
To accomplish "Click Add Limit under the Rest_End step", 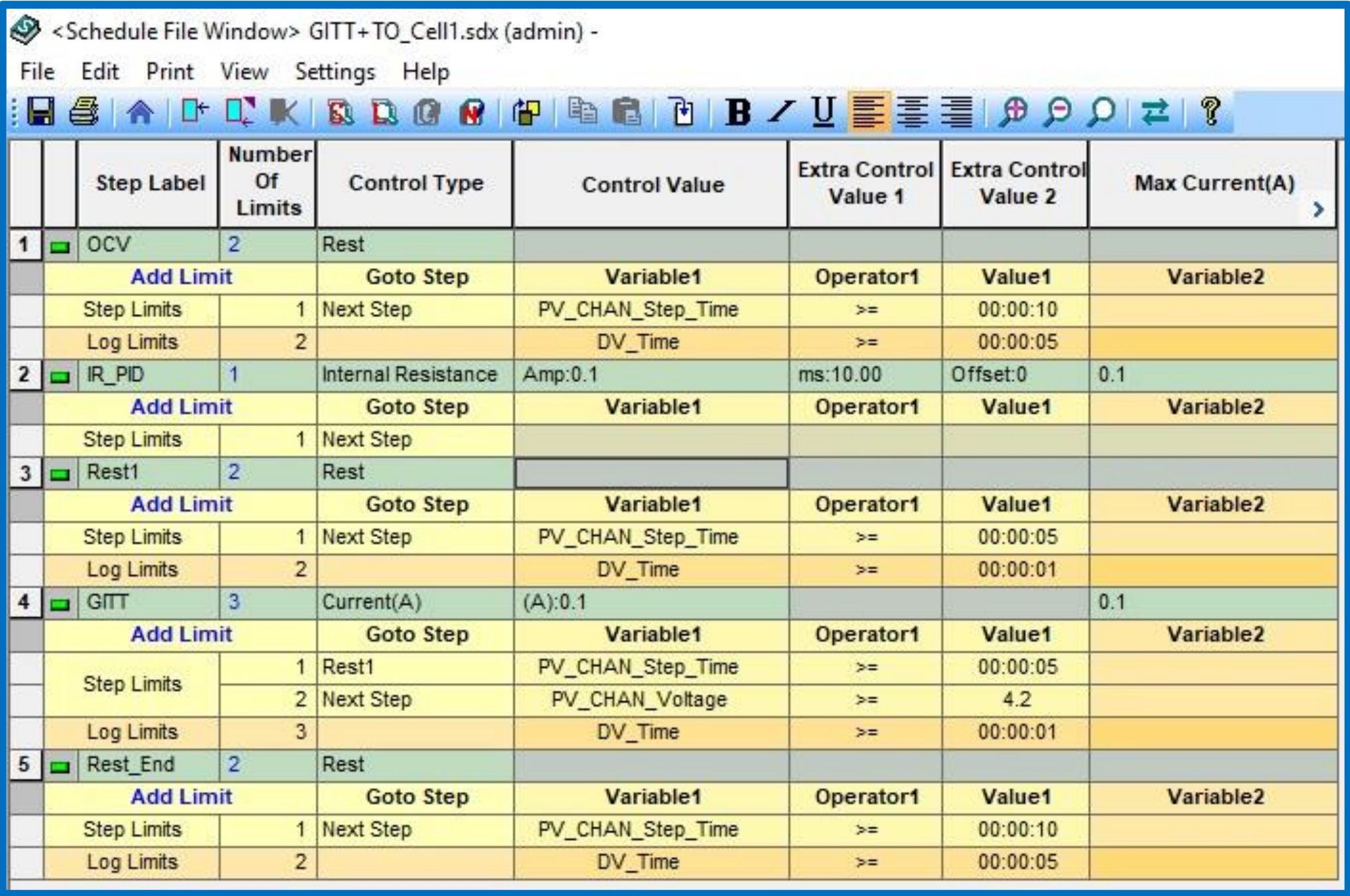I will [x=181, y=797].
